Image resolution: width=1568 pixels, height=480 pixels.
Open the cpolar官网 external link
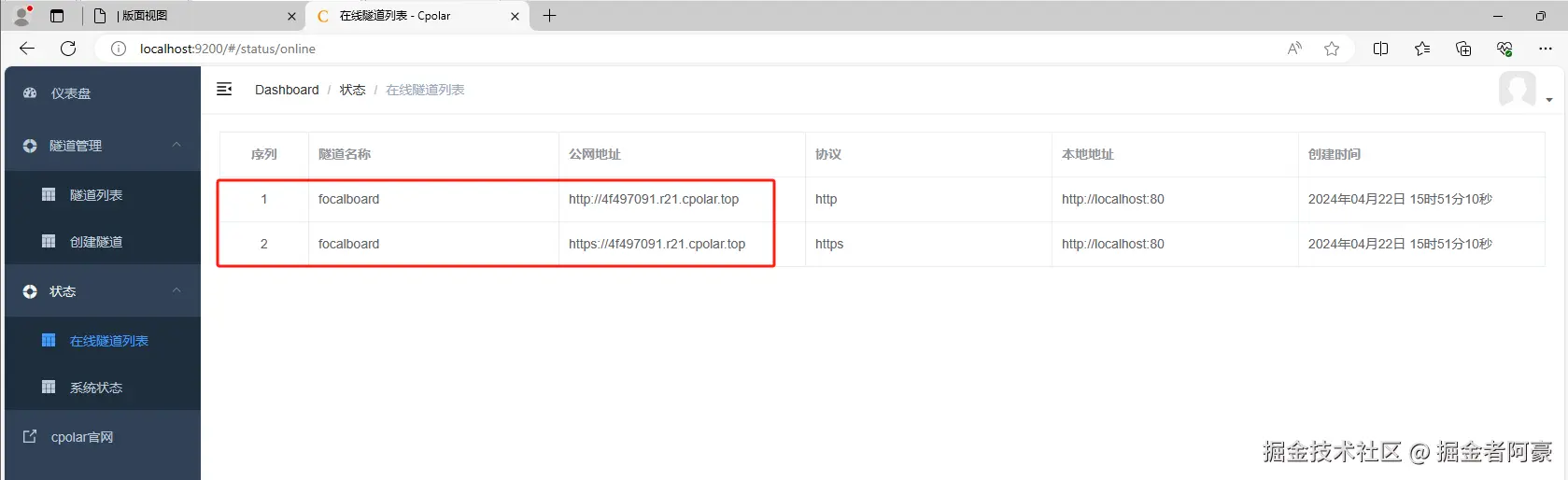click(x=103, y=437)
